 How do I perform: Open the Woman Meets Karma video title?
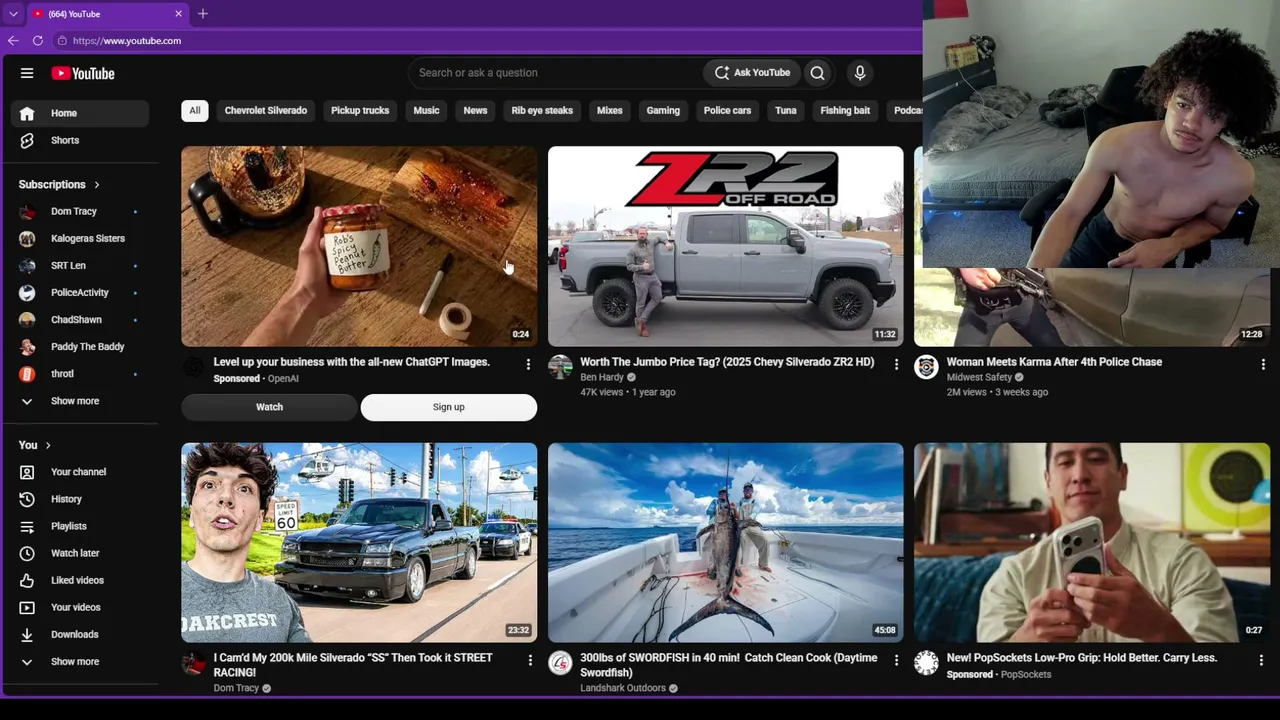(x=1054, y=362)
